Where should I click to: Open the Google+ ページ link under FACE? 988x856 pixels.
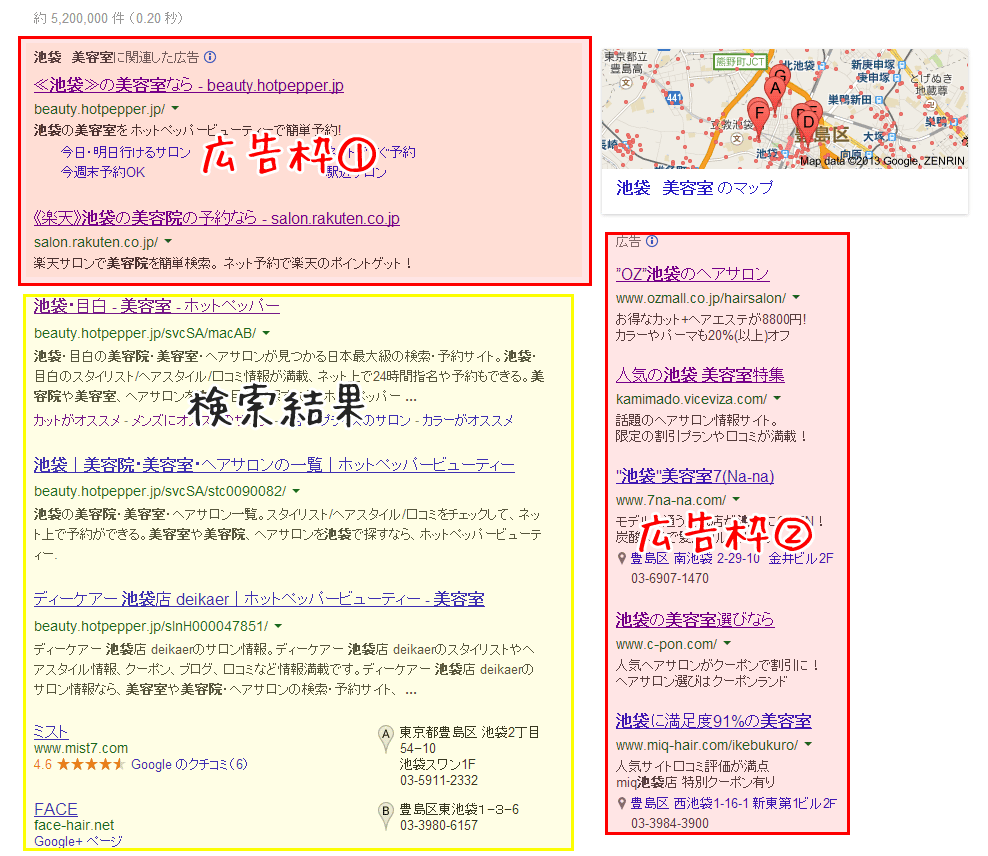point(78,841)
